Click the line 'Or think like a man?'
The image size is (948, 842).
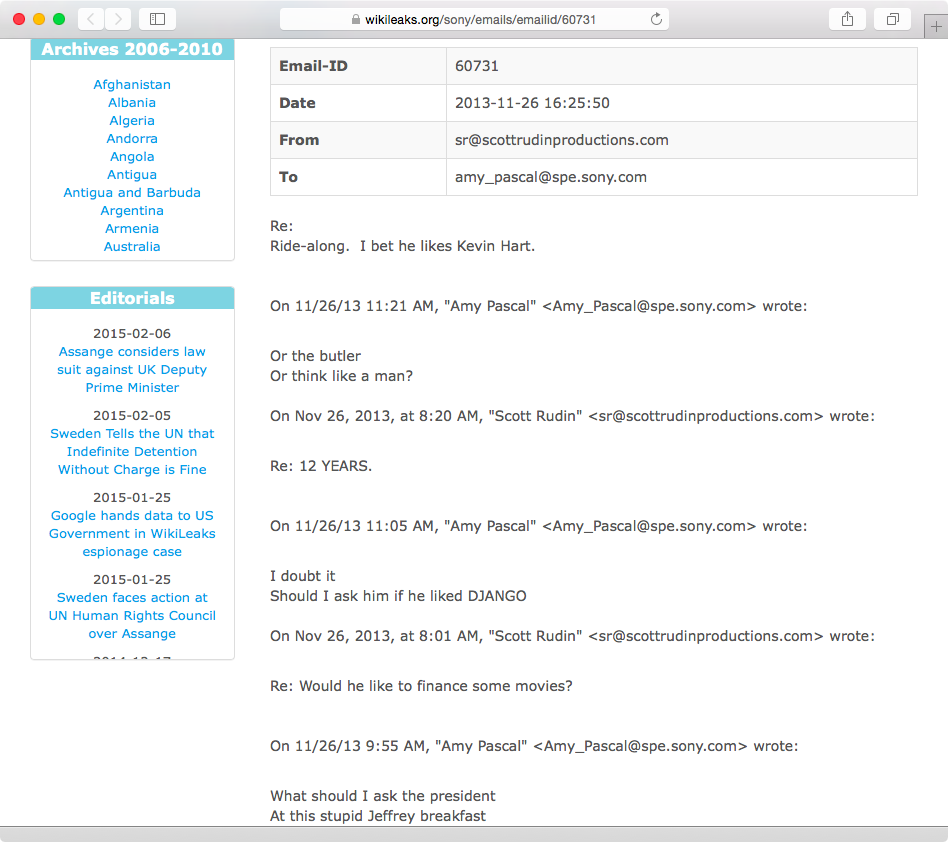342,376
